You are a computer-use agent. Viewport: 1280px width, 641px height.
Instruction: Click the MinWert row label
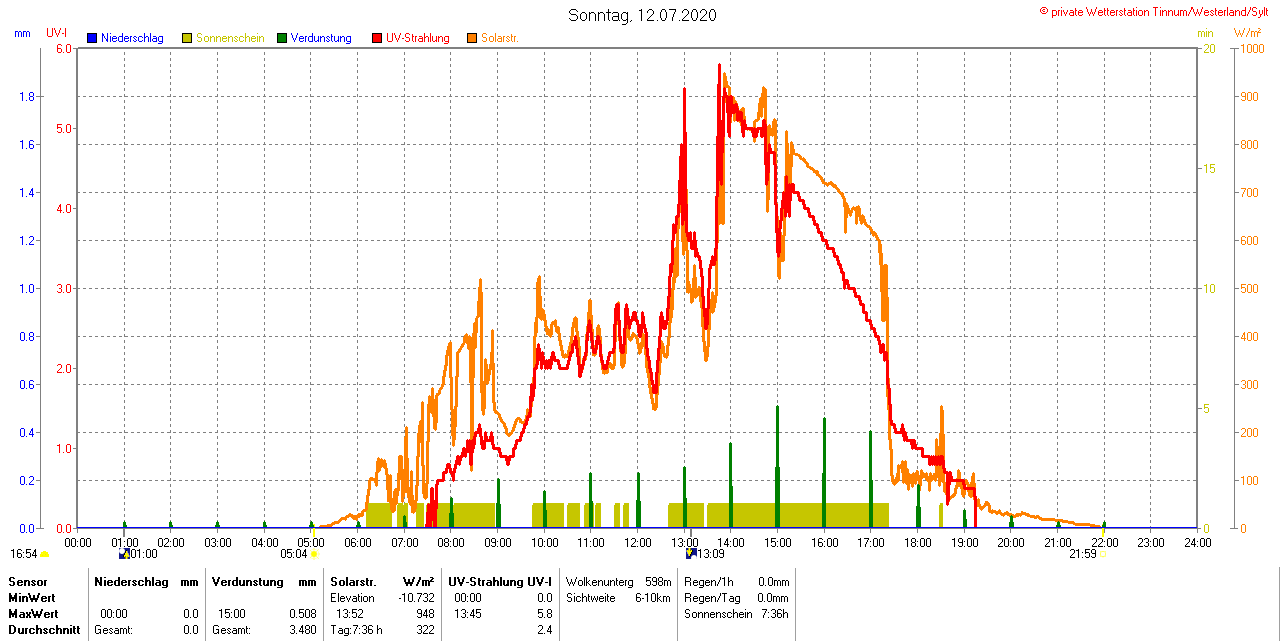[x=34, y=597]
